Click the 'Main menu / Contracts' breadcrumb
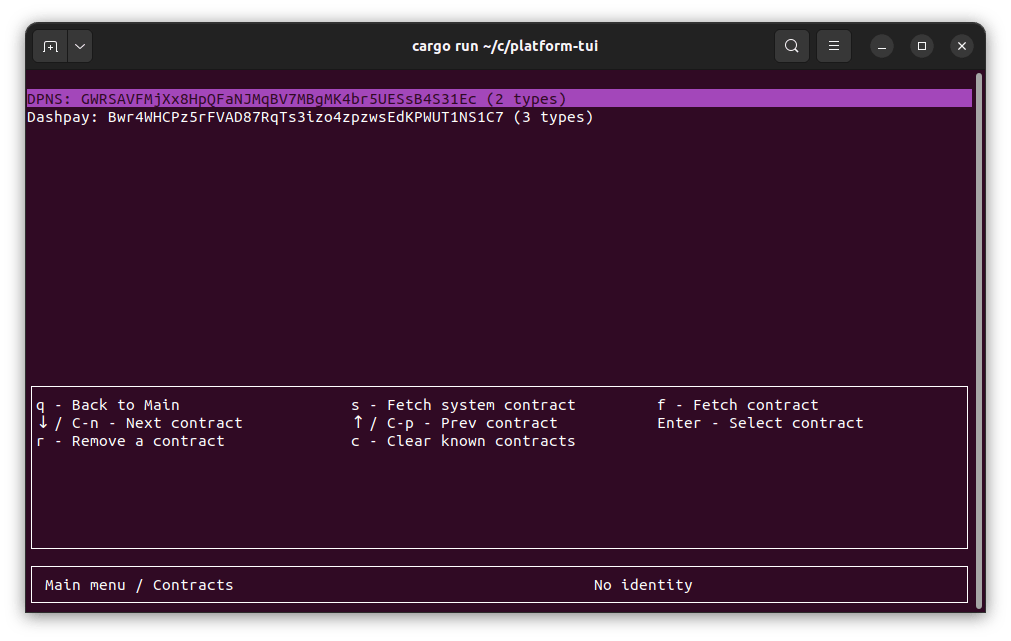Screen dimensions: 1011x641 pyautogui.click(x=139, y=585)
